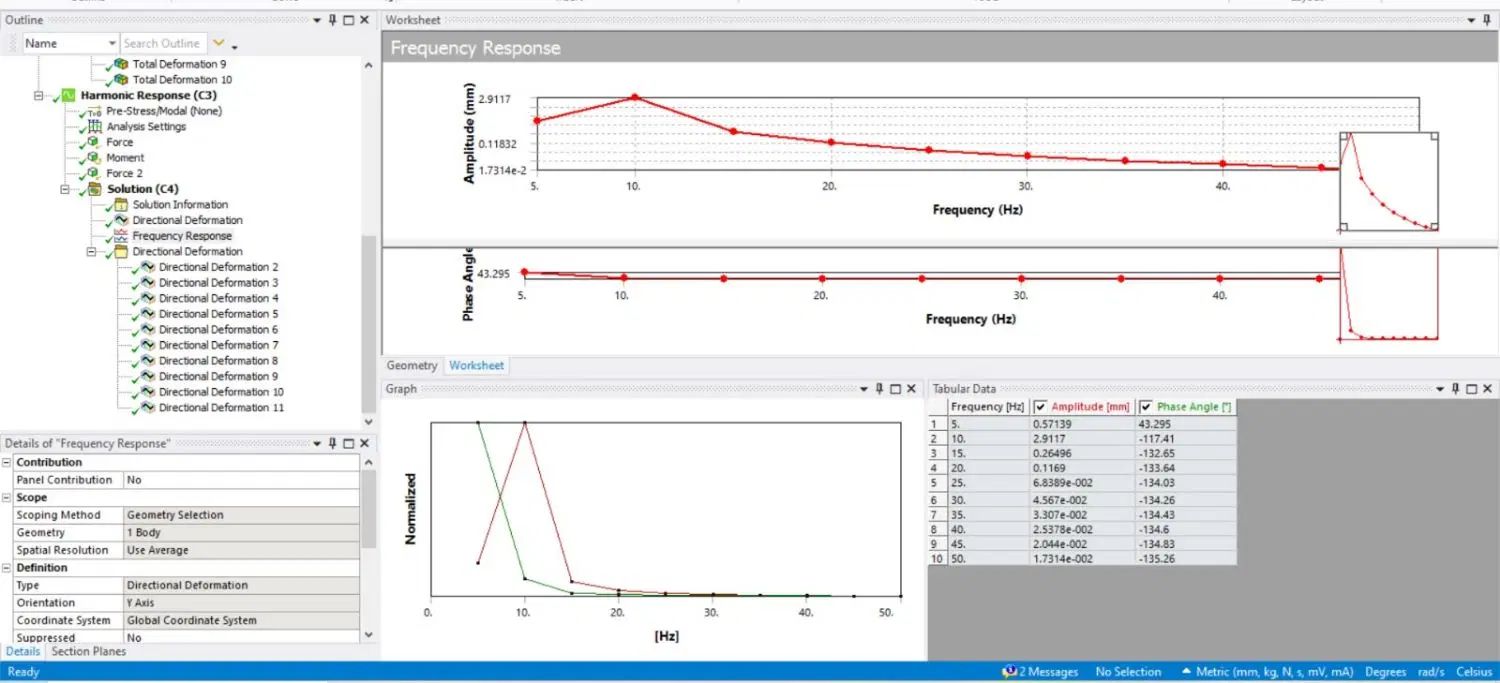This screenshot has width=1500, height=683.
Task: Collapse the Harmonic Response (C3) branch
Action: pyautogui.click(x=40, y=95)
